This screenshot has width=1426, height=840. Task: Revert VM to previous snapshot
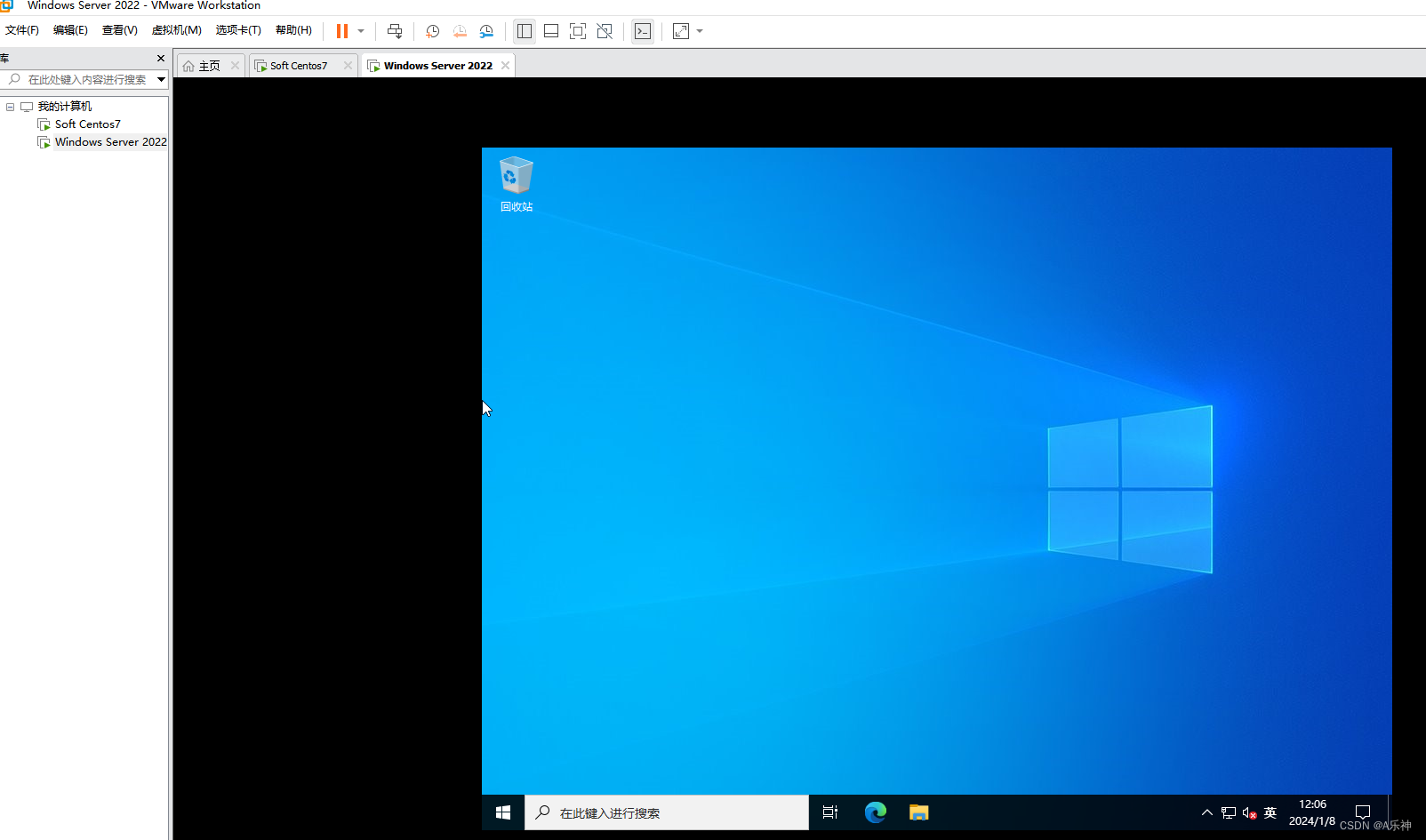pyautogui.click(x=460, y=31)
